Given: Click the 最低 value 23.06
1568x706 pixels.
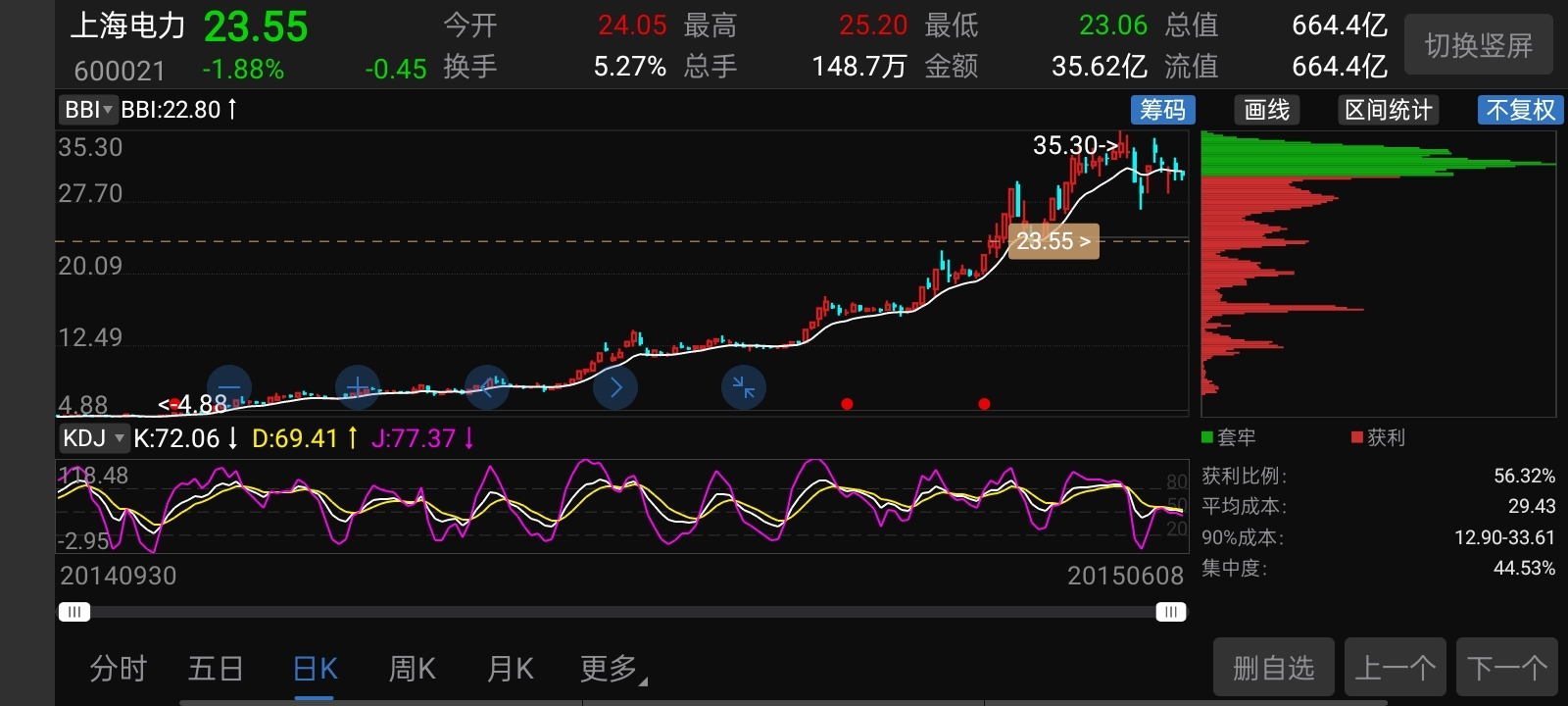Looking at the screenshot, I should [x=1113, y=25].
